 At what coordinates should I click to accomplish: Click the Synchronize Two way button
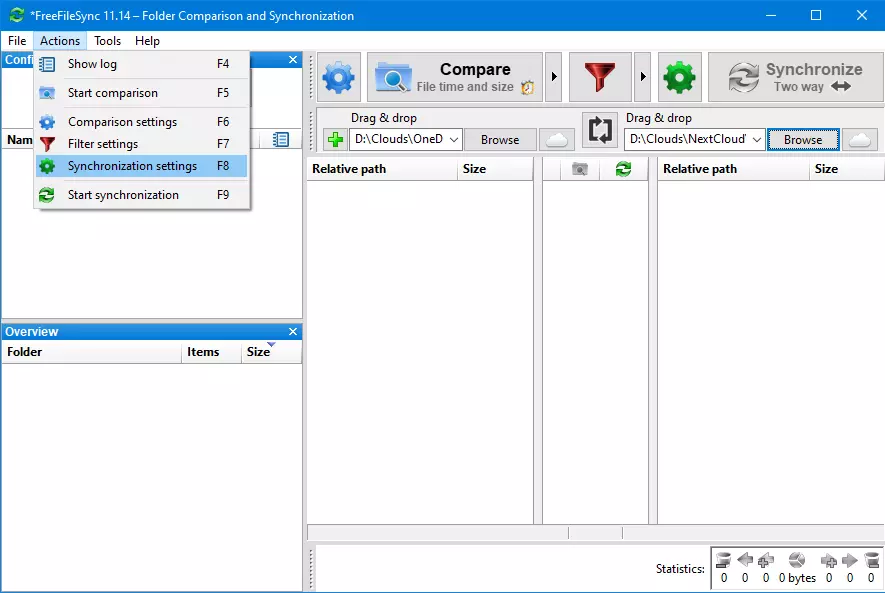coord(796,77)
